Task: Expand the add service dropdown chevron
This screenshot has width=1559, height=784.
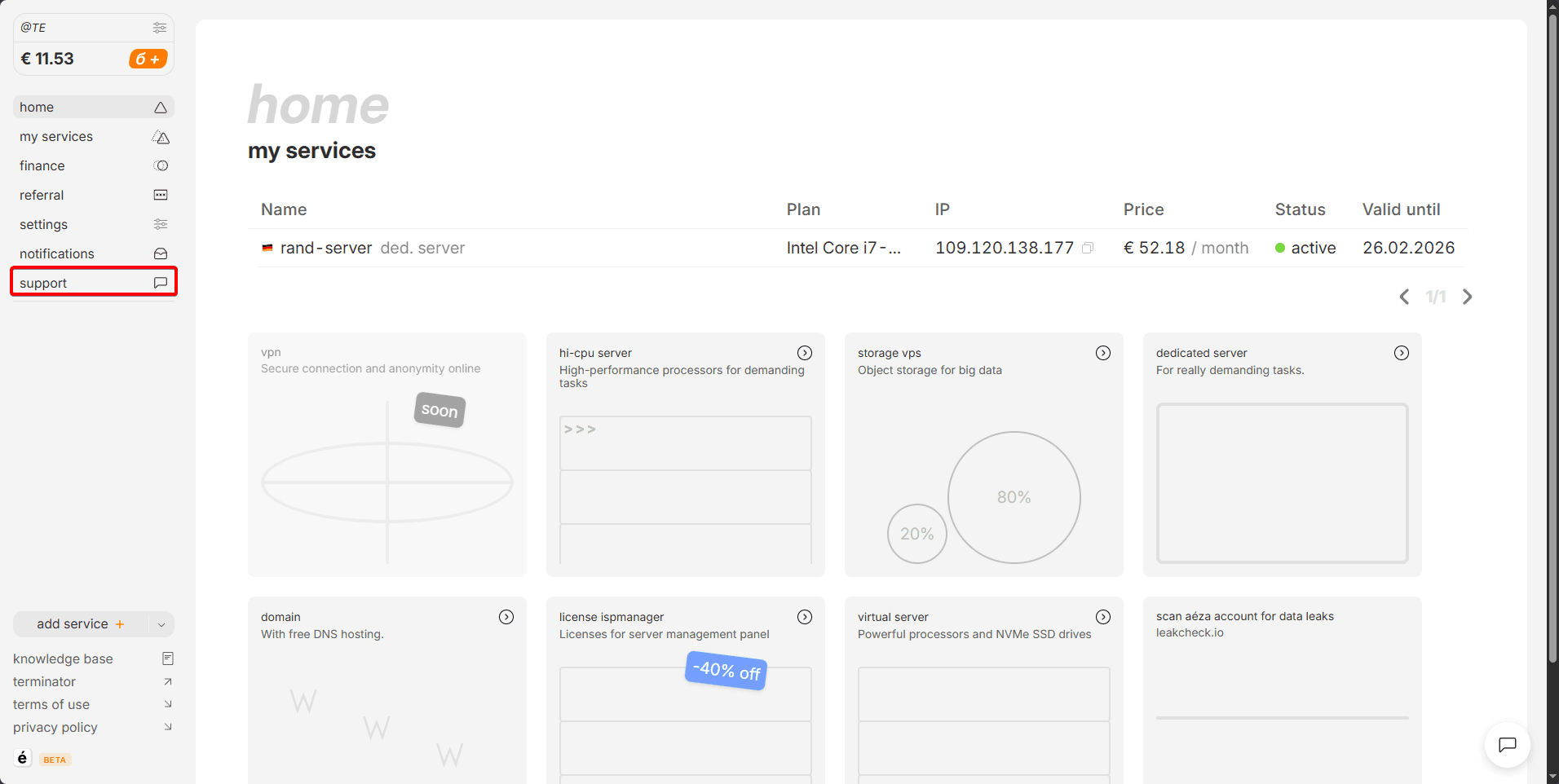Action: tap(161, 625)
